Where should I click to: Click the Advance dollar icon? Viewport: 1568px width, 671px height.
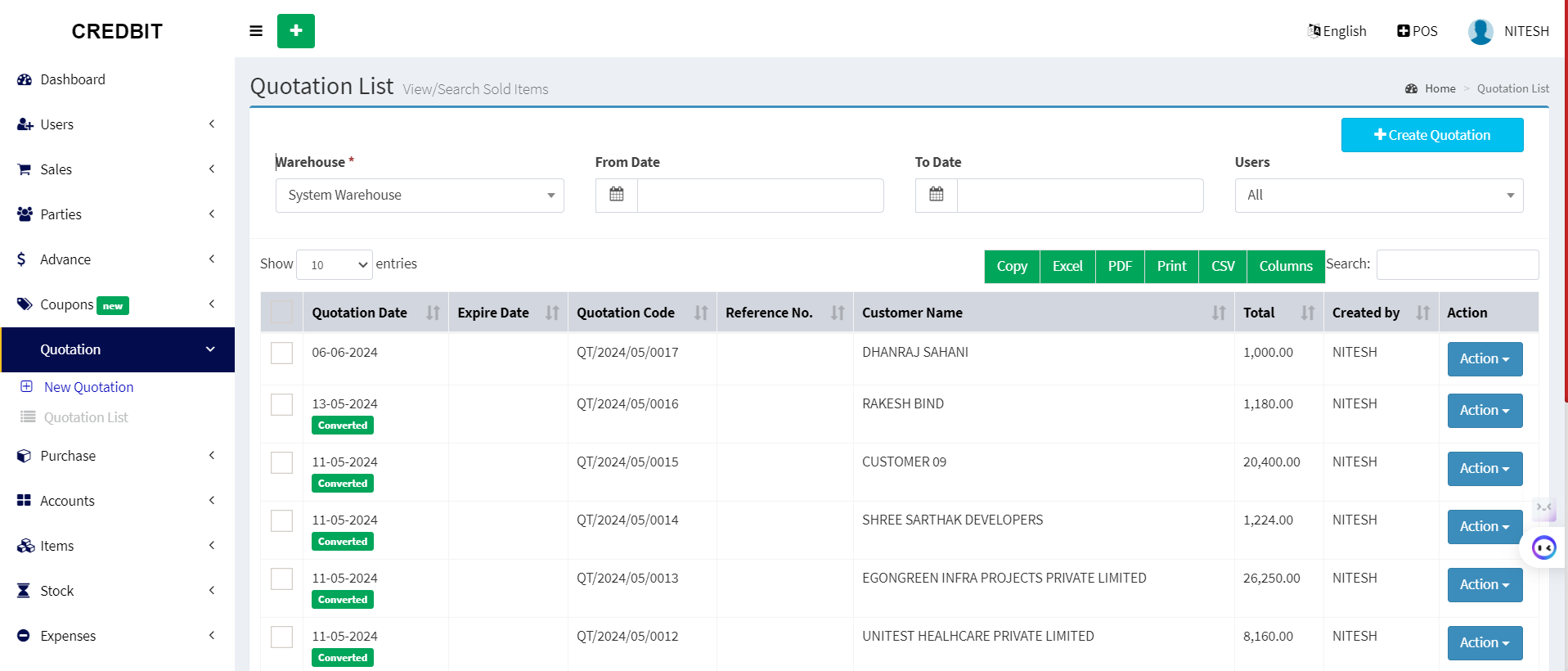[21, 259]
